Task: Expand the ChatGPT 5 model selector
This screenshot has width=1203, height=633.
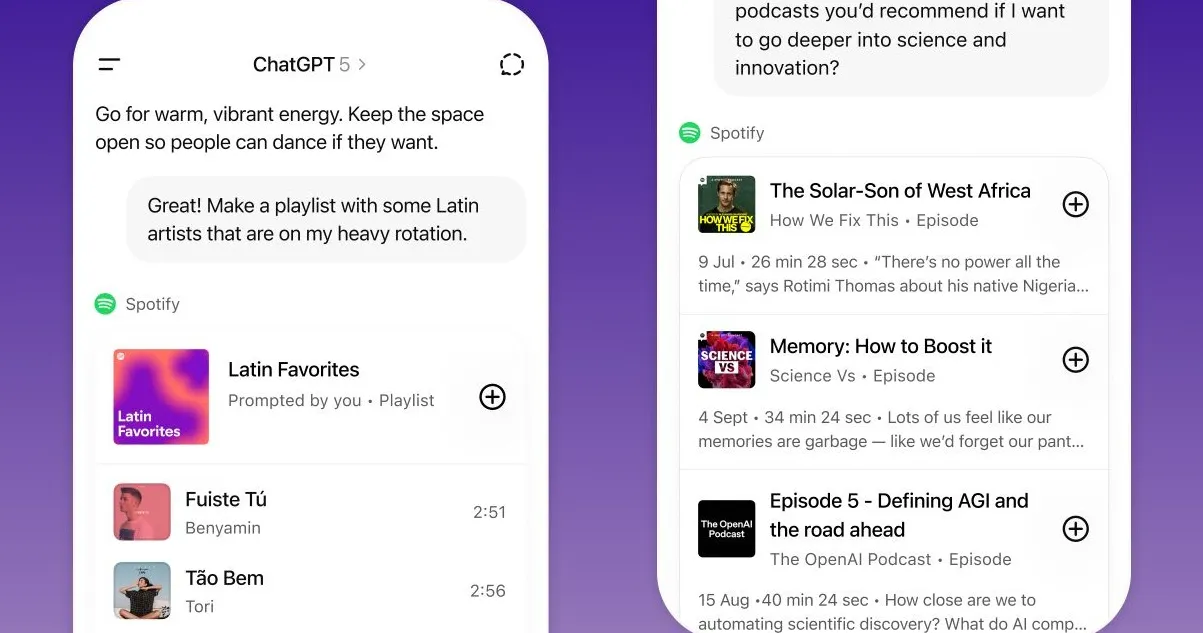Action: pyautogui.click(x=309, y=65)
